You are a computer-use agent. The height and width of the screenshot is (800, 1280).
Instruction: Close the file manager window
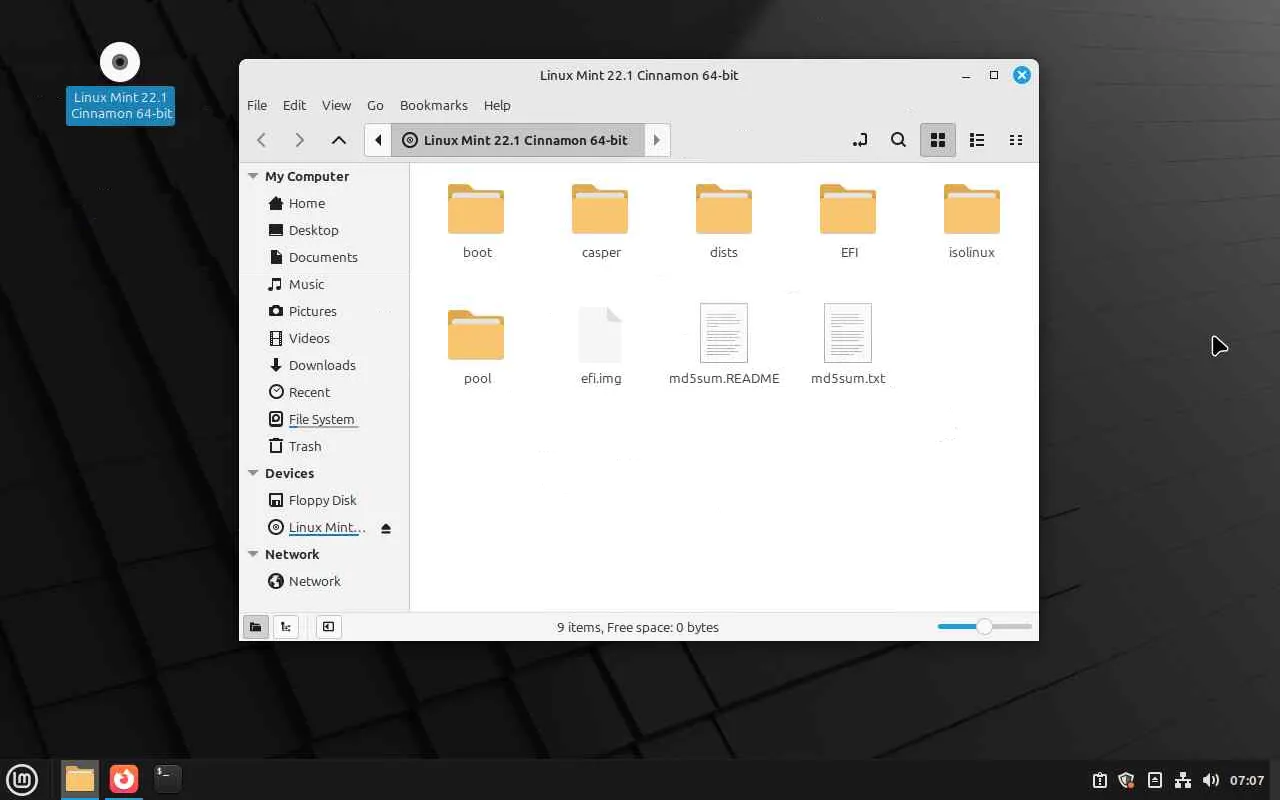1022,75
